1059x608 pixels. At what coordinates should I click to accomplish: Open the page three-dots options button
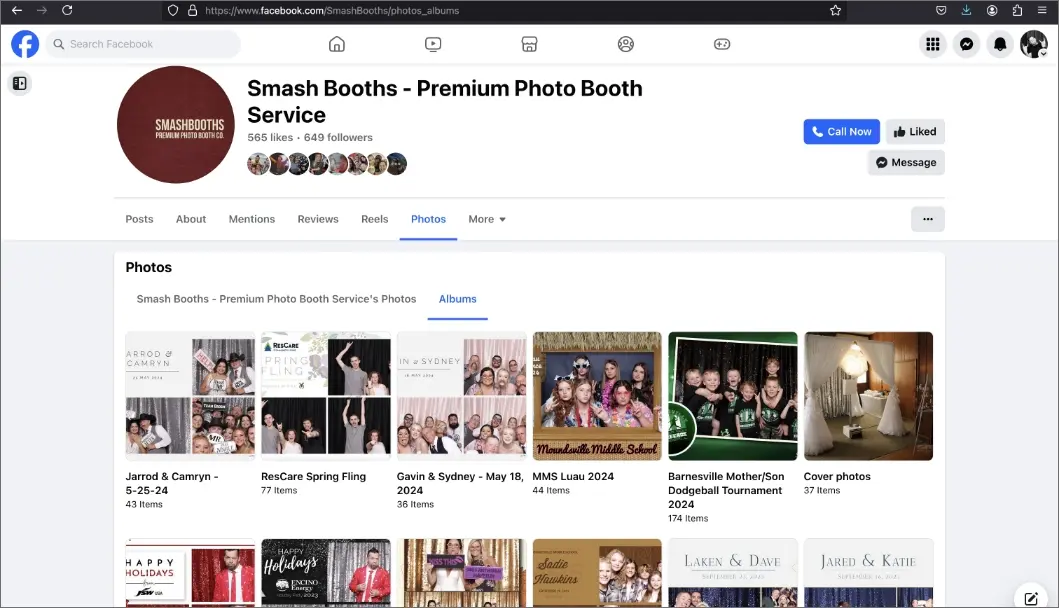[927, 219]
